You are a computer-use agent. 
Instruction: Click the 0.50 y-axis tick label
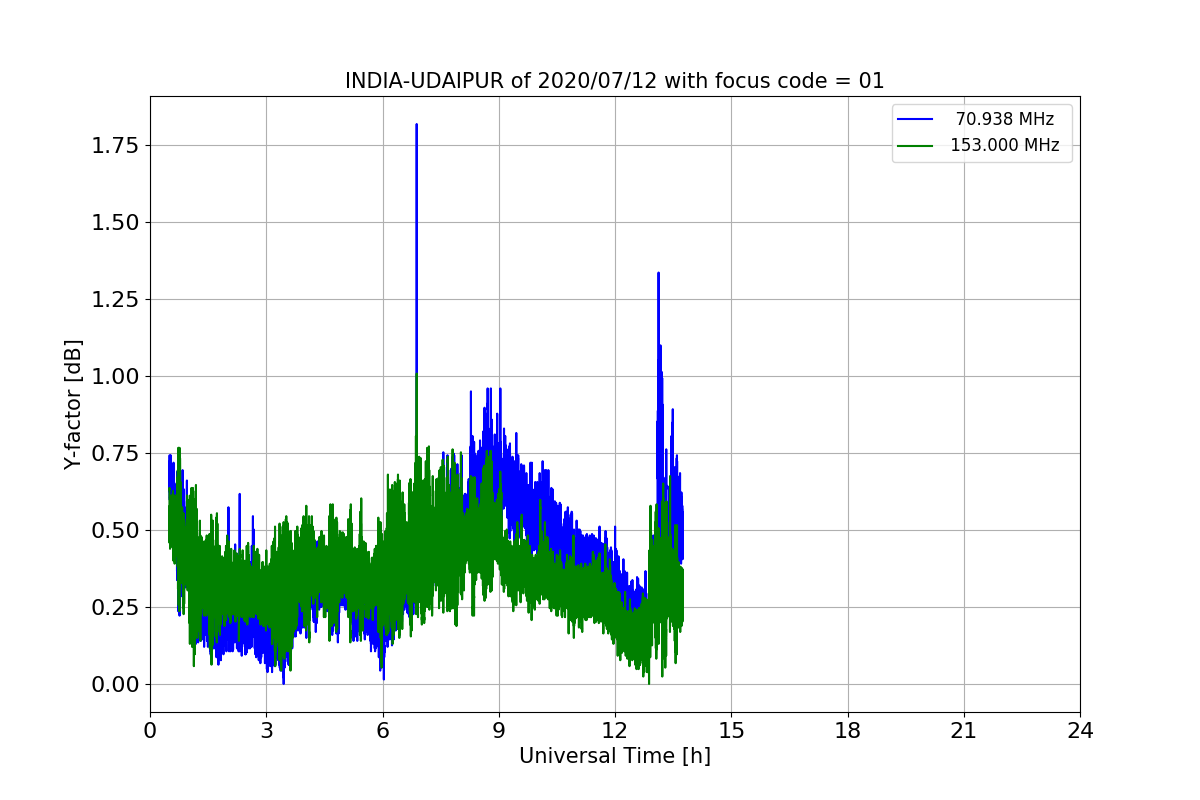pyautogui.click(x=115, y=531)
